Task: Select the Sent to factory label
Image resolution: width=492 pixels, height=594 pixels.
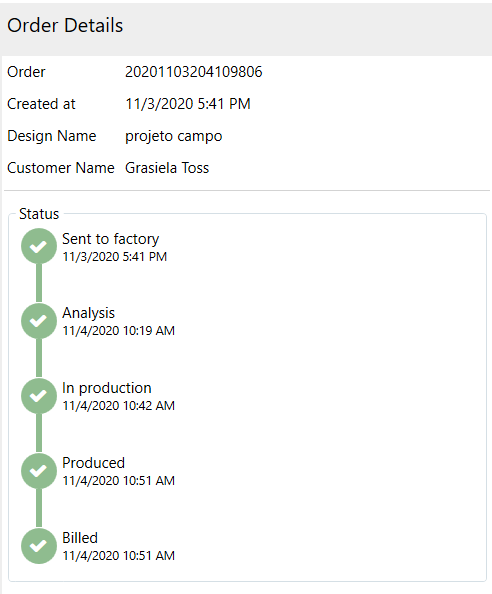Action: tap(110, 239)
